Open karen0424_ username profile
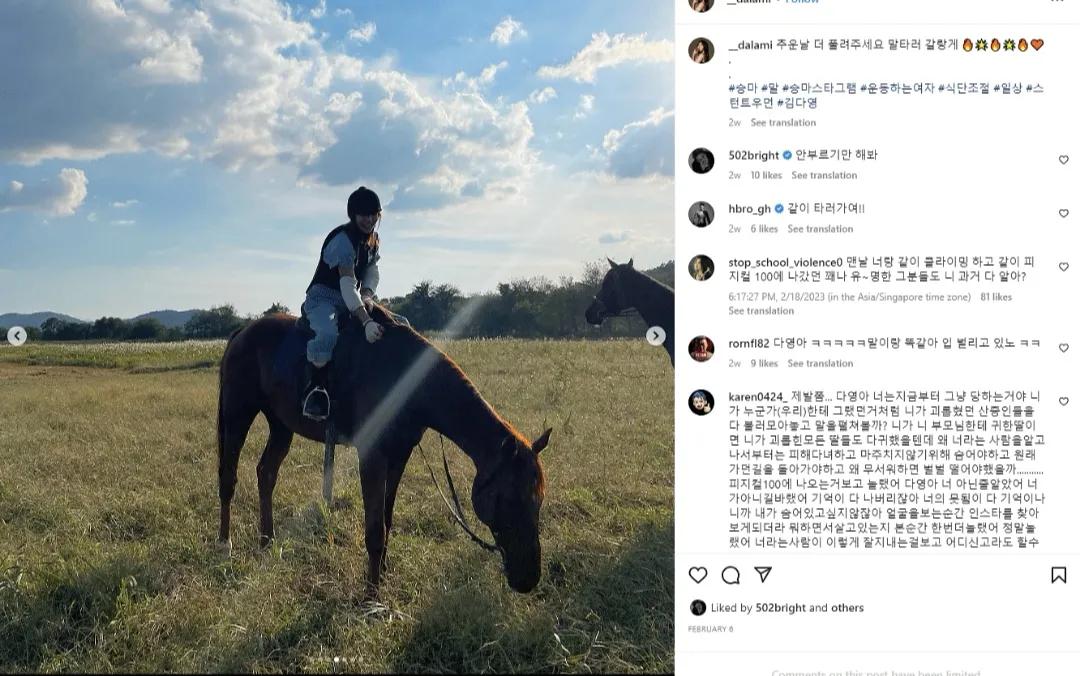 click(758, 397)
